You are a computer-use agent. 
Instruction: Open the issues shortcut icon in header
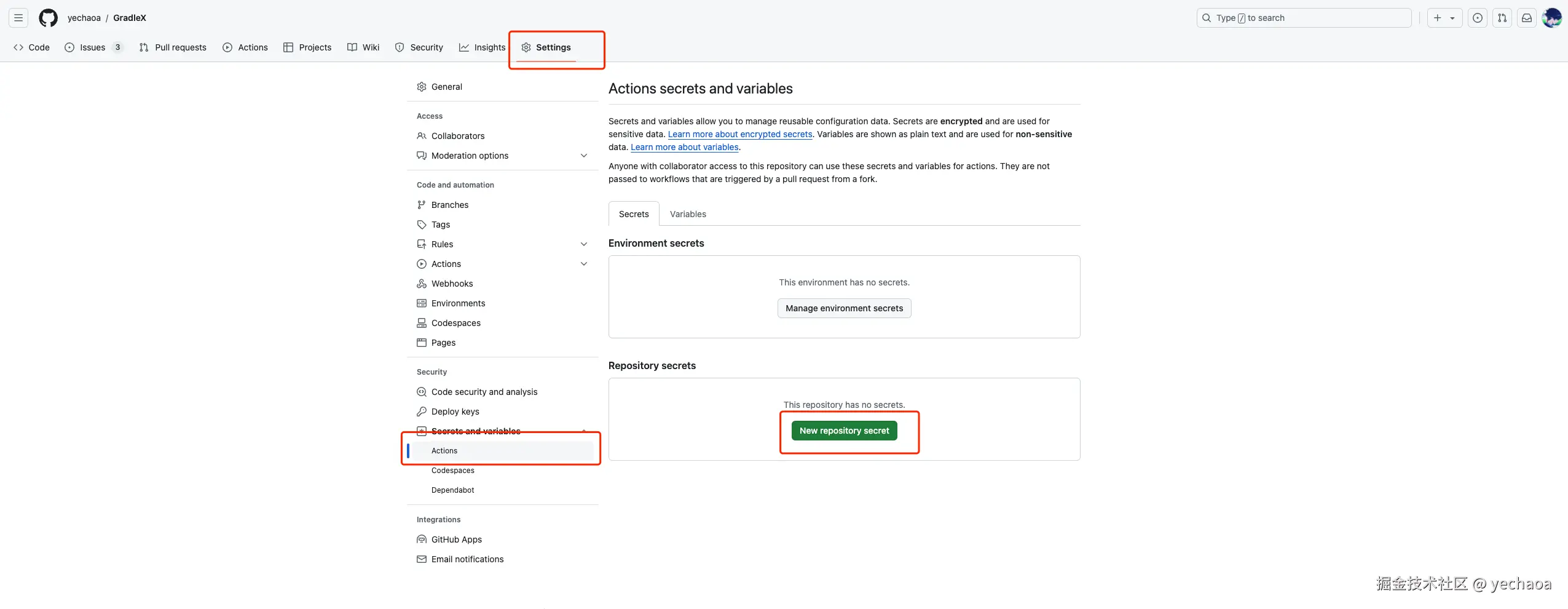click(x=1478, y=18)
